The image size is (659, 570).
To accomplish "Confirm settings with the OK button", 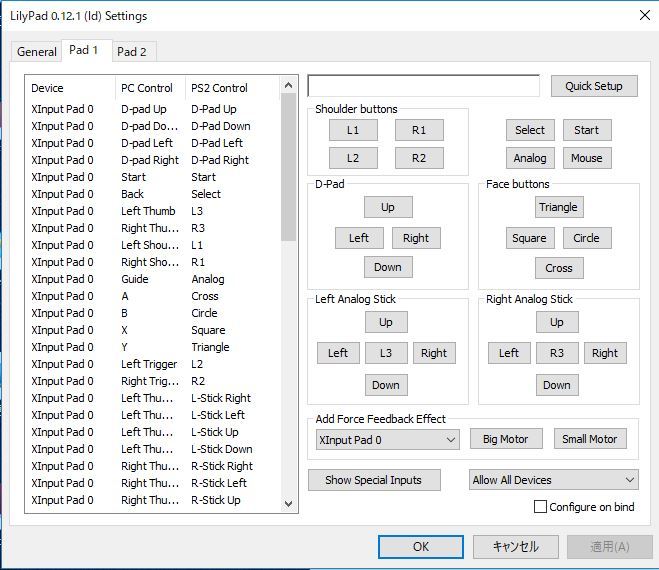I will point(420,547).
